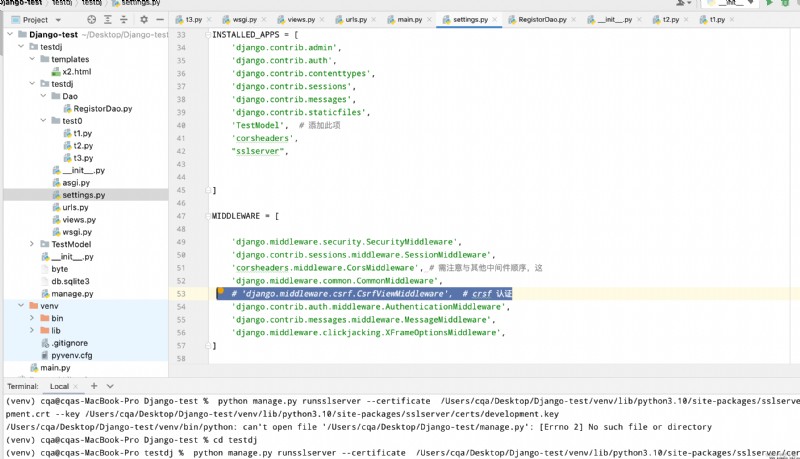
Task: Click the CorsMiddleware entry on line 51
Action: tap(325, 268)
